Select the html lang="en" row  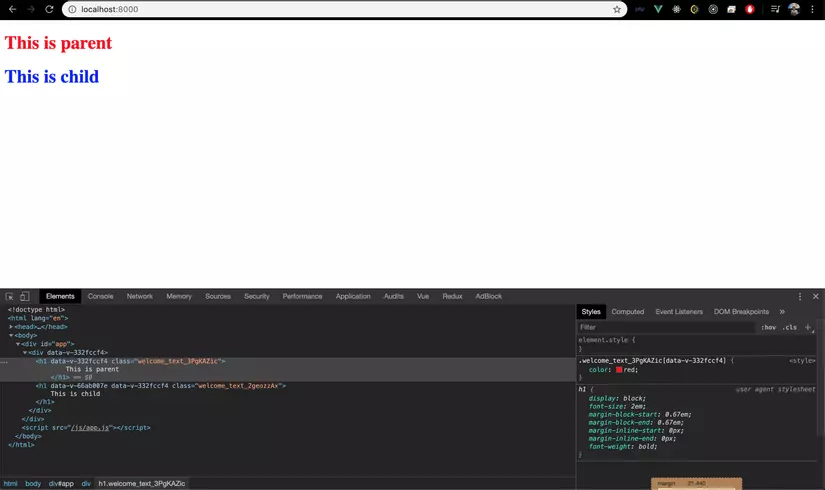38,318
